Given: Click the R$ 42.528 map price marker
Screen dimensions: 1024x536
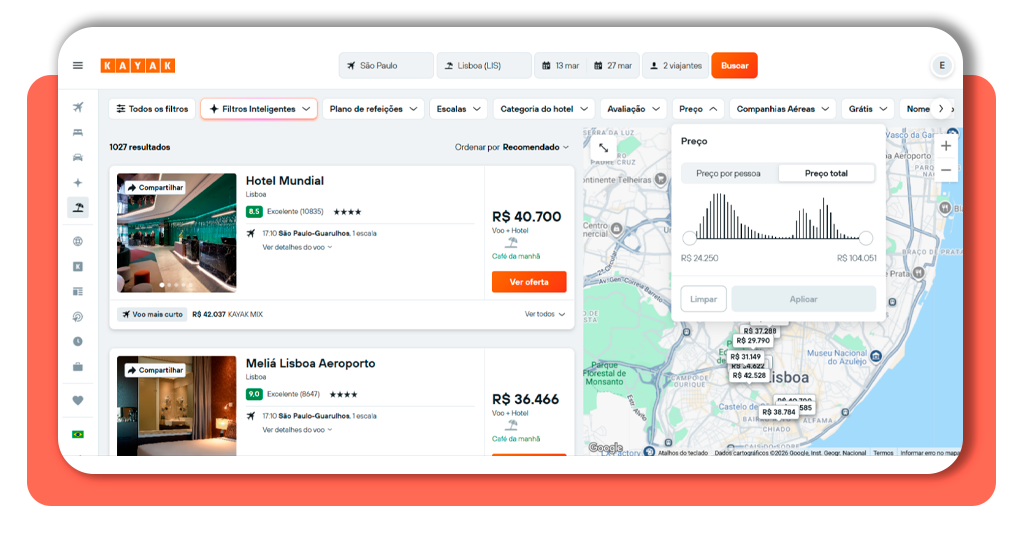Looking at the screenshot, I should point(749,375).
